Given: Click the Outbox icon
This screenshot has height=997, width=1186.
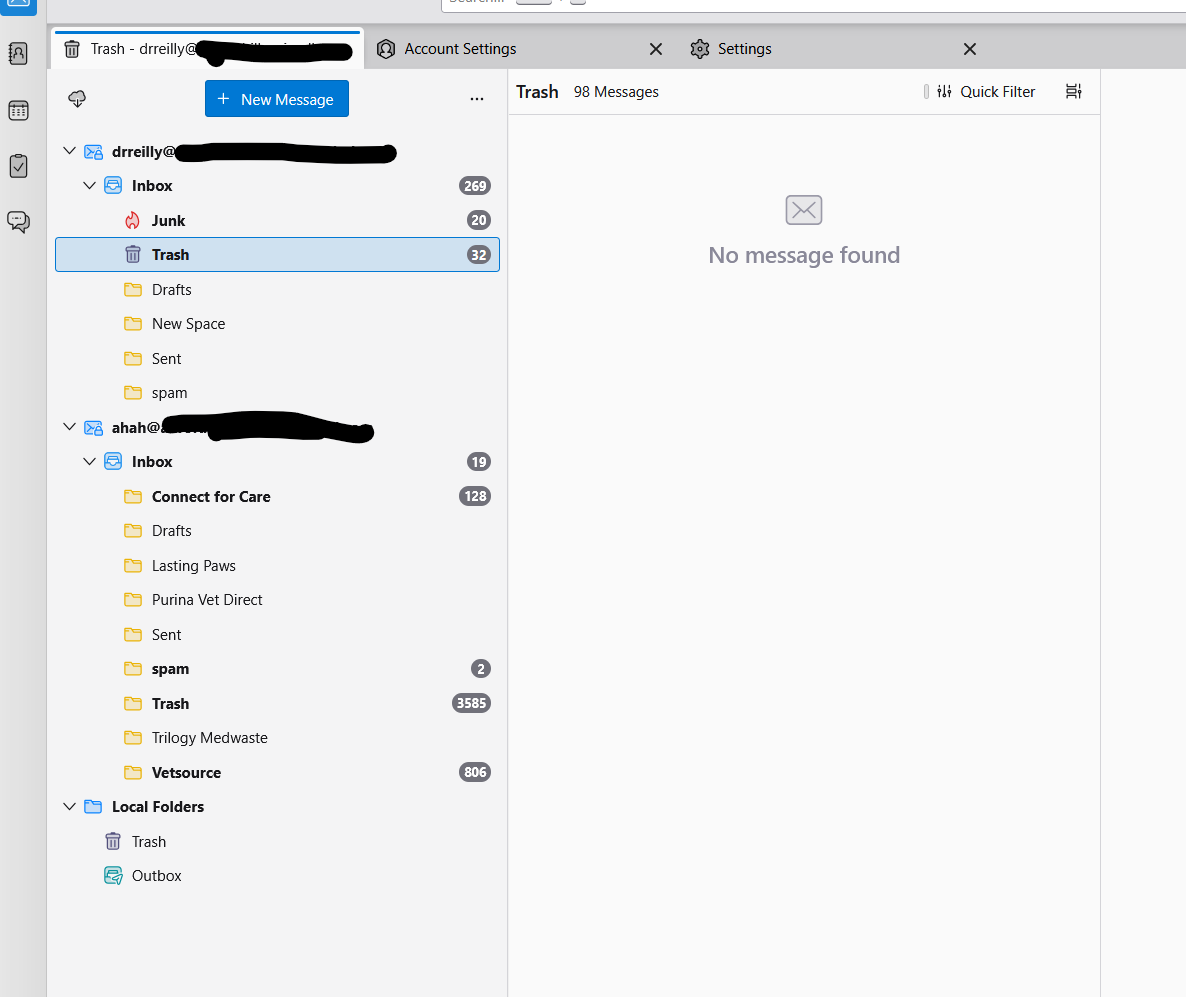Looking at the screenshot, I should pos(113,876).
